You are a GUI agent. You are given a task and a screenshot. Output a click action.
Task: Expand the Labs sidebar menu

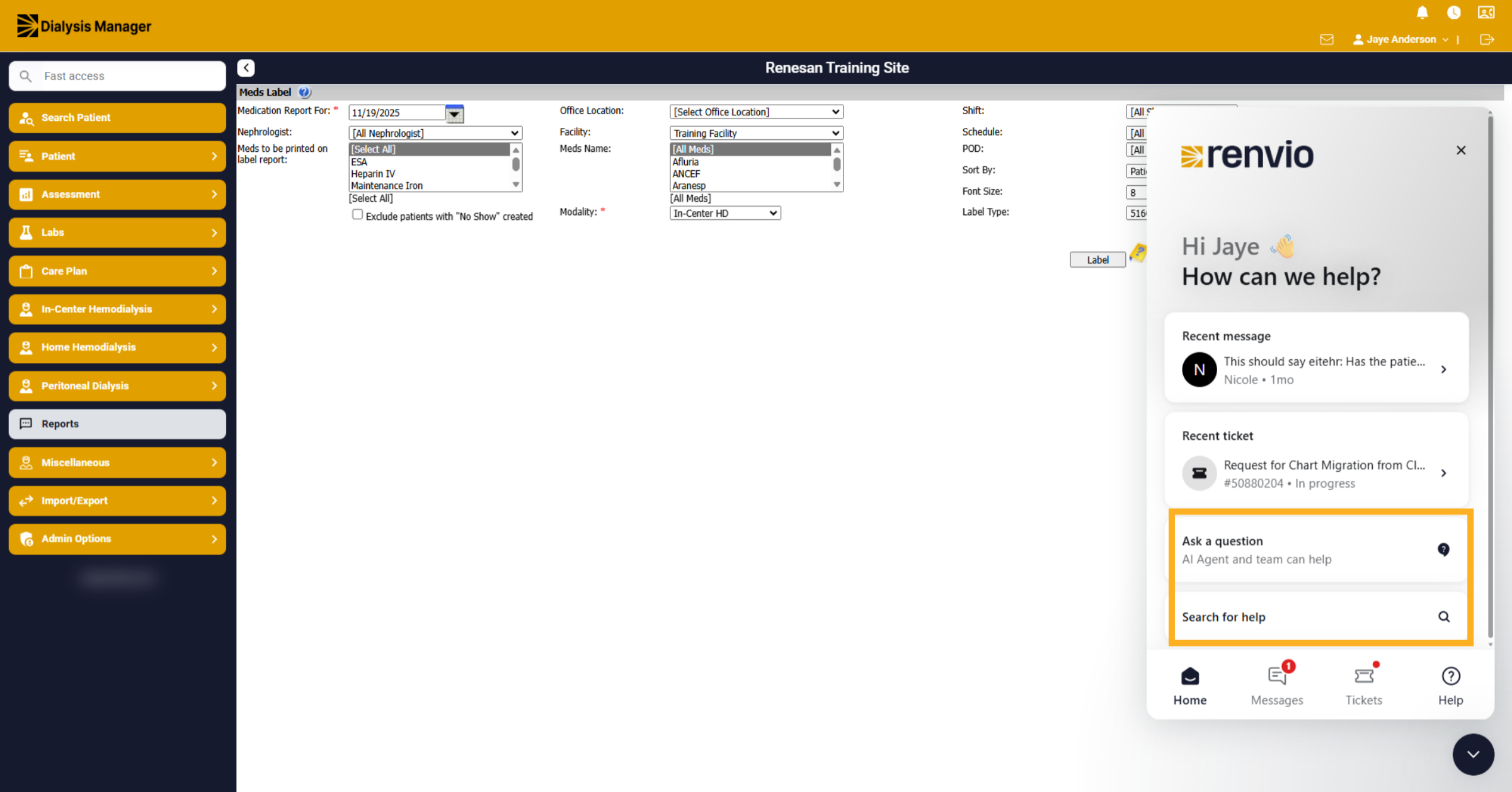click(117, 233)
